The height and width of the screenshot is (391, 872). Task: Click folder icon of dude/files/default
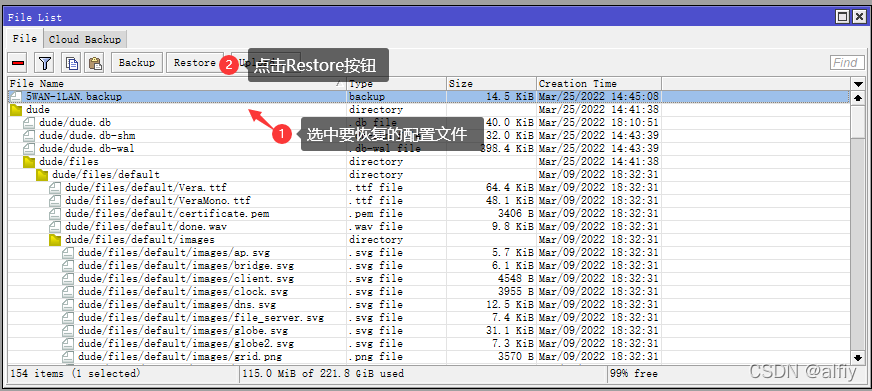tap(42, 175)
